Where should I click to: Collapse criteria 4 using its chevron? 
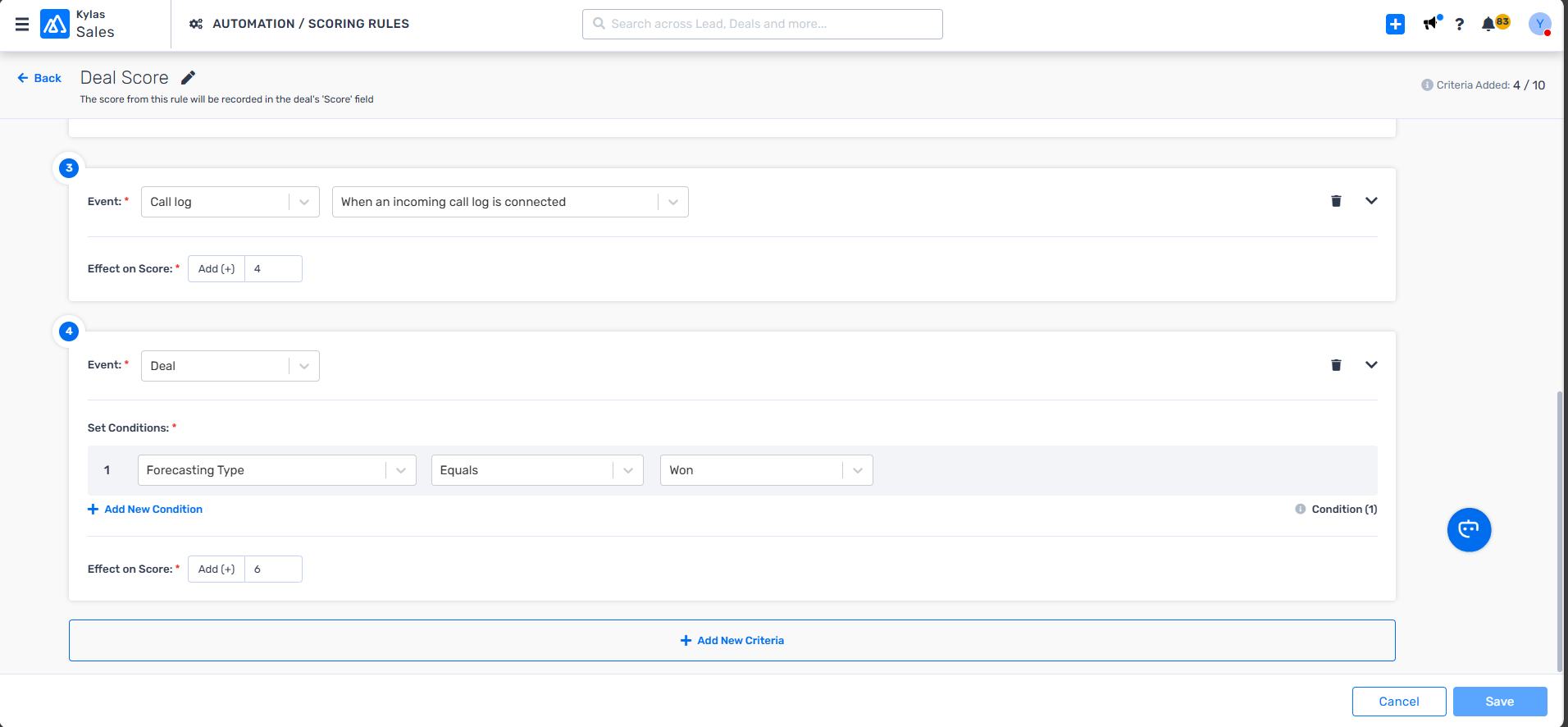point(1371,365)
